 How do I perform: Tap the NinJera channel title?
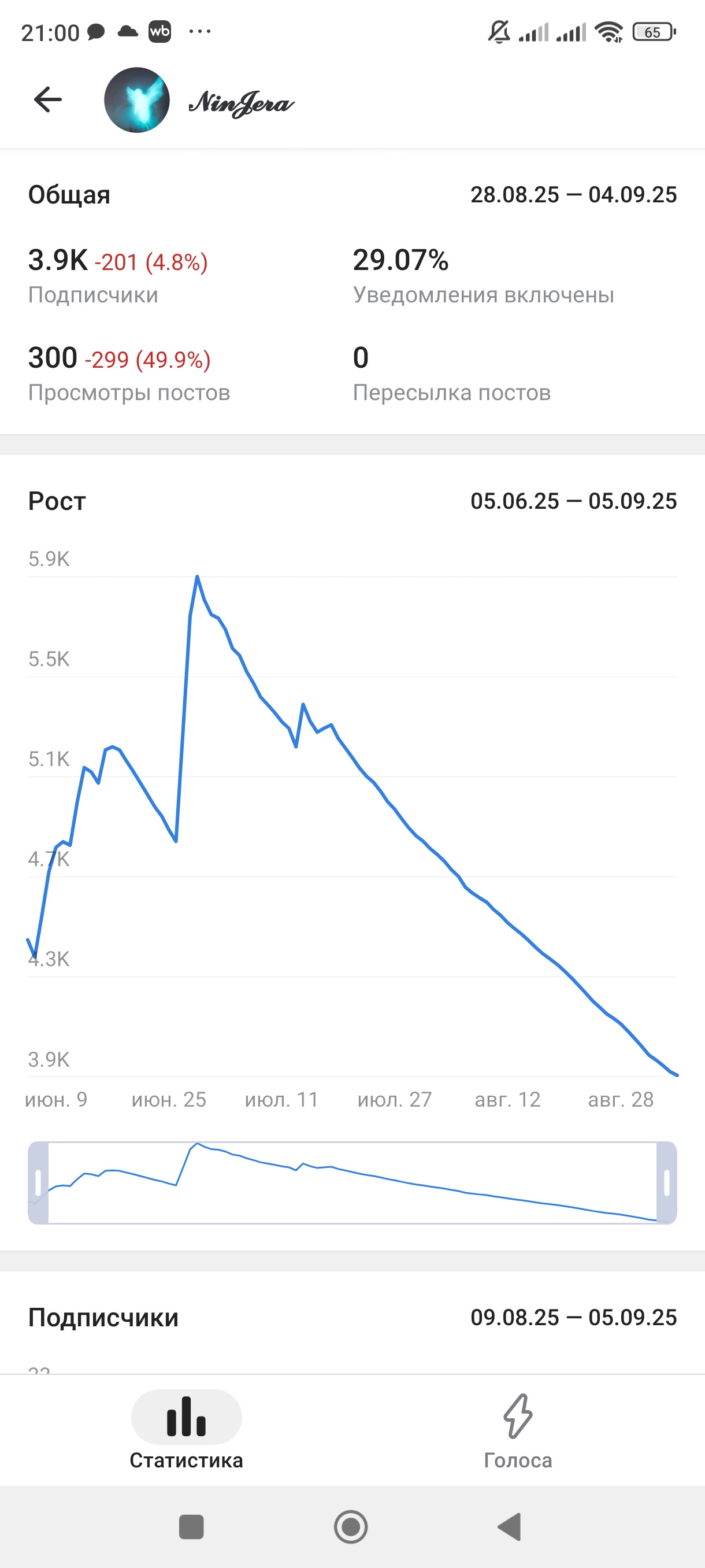[x=242, y=102]
